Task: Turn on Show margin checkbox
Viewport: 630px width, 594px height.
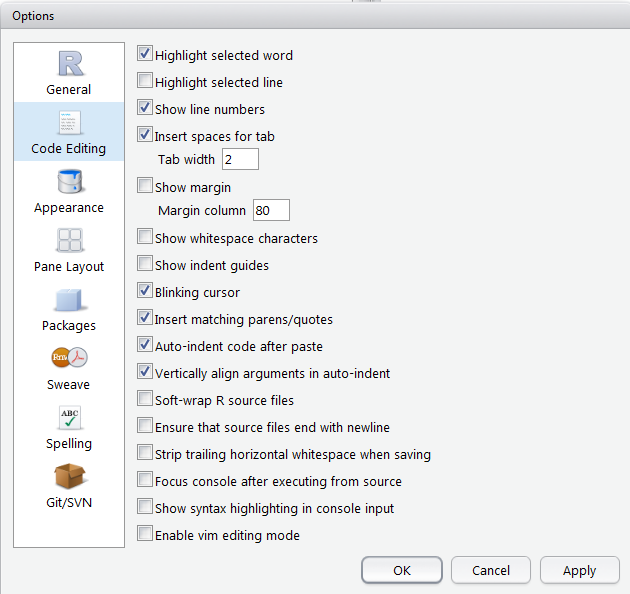Action: 145,186
